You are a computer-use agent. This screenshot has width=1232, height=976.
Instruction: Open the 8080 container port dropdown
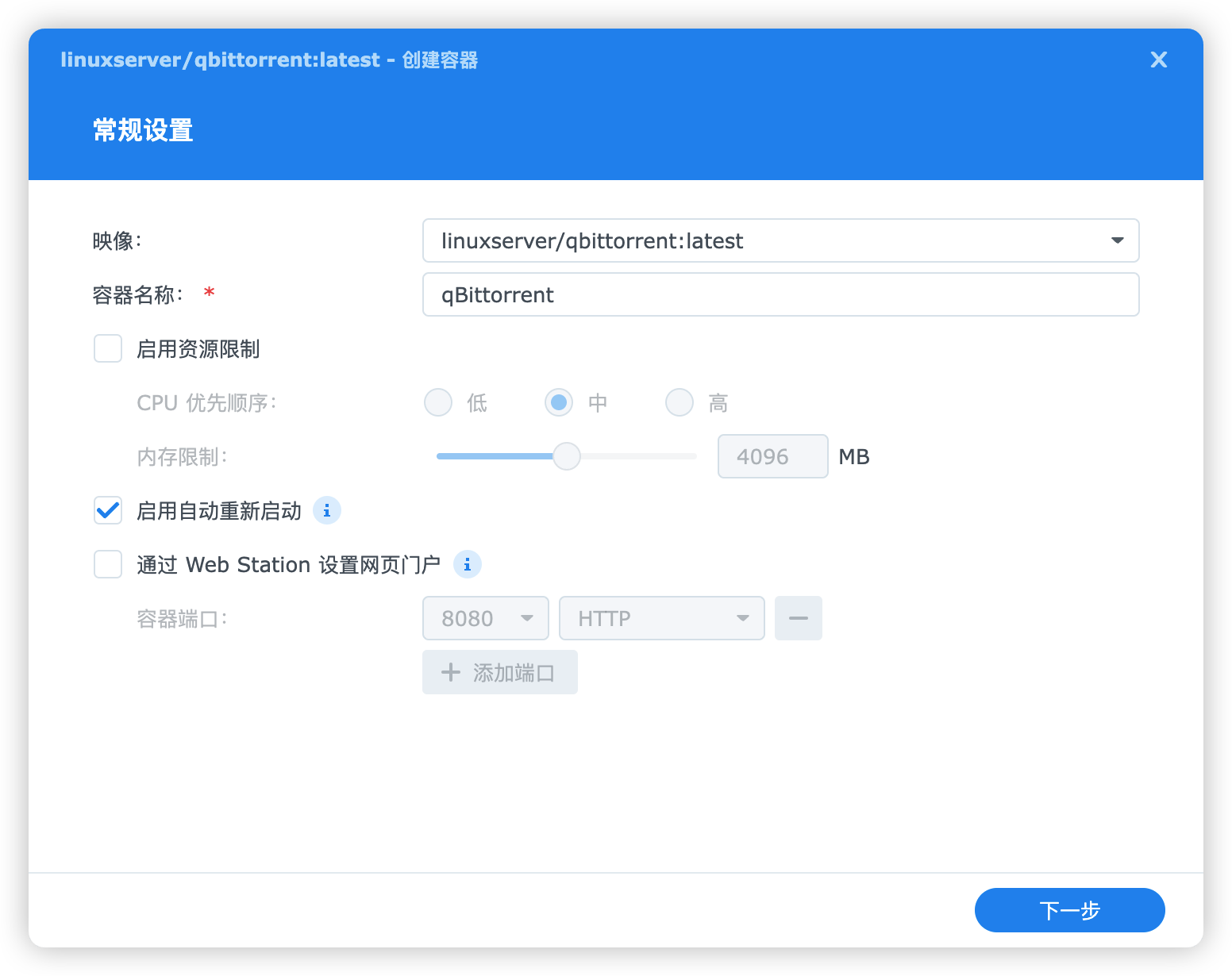point(485,618)
